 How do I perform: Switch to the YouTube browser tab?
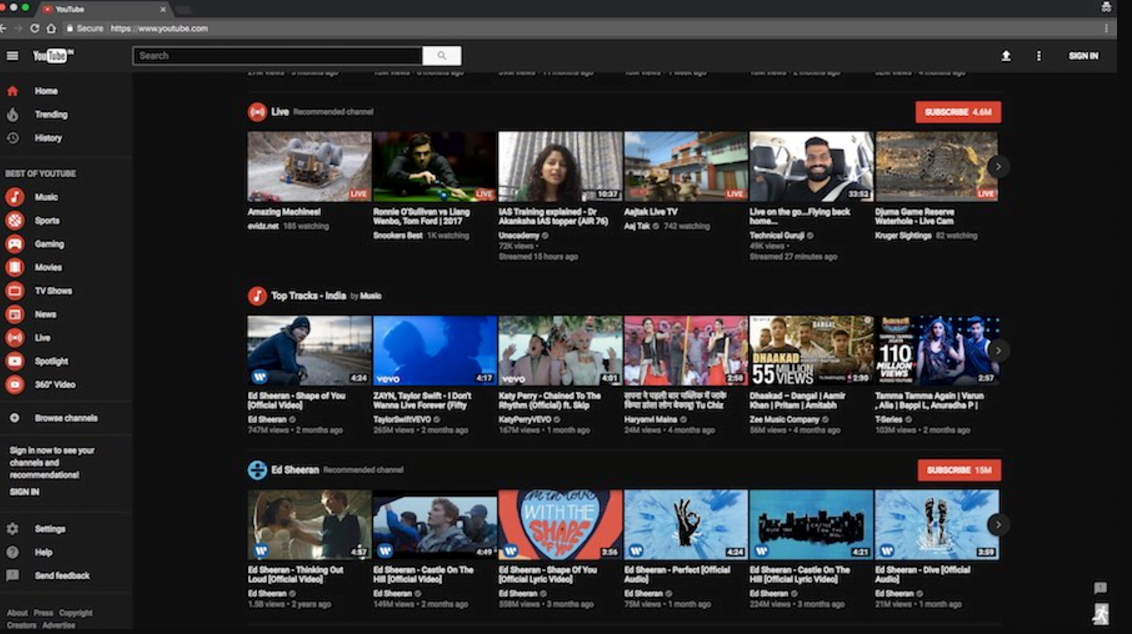pyautogui.click(x=70, y=7)
